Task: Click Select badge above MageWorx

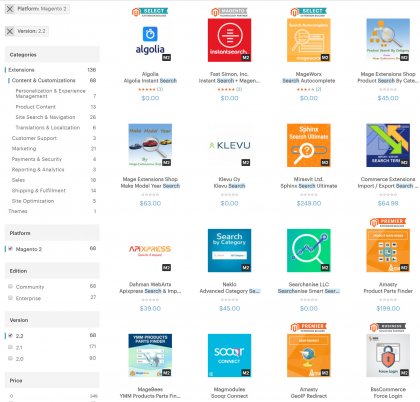Action: click(309, 12)
